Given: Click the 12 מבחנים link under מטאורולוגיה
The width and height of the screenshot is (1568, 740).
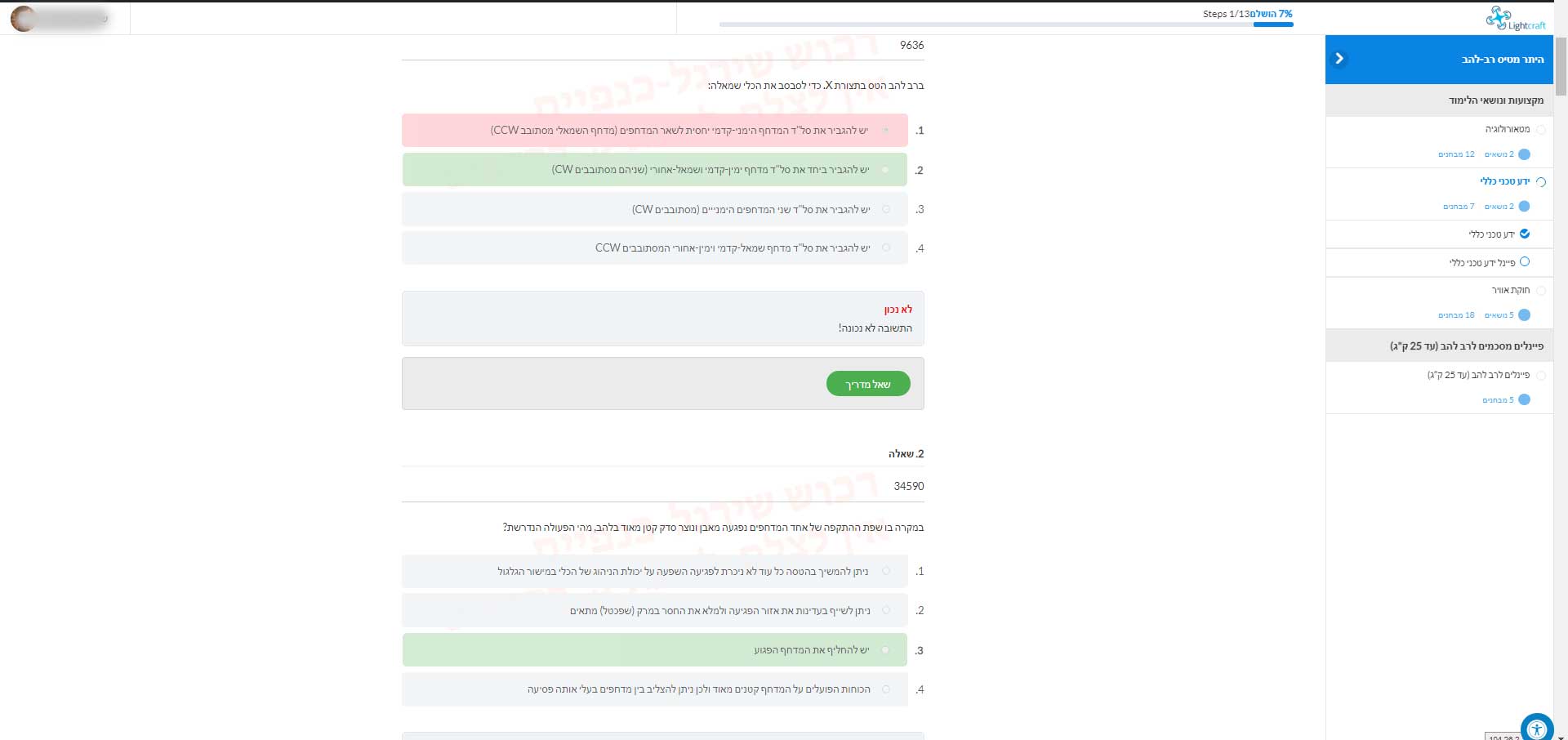Looking at the screenshot, I should [1456, 154].
